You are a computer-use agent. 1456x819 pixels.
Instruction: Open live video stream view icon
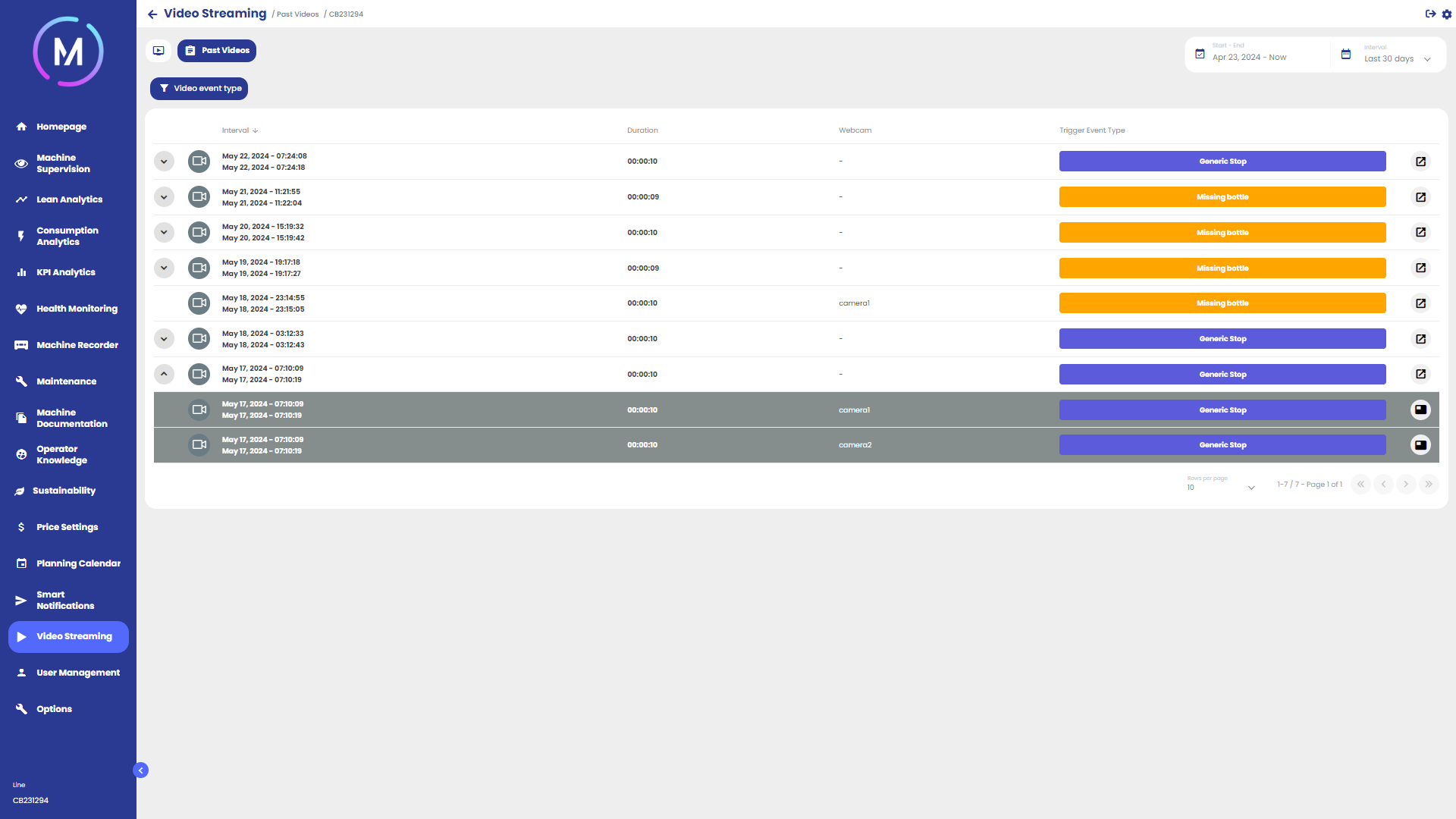point(158,51)
